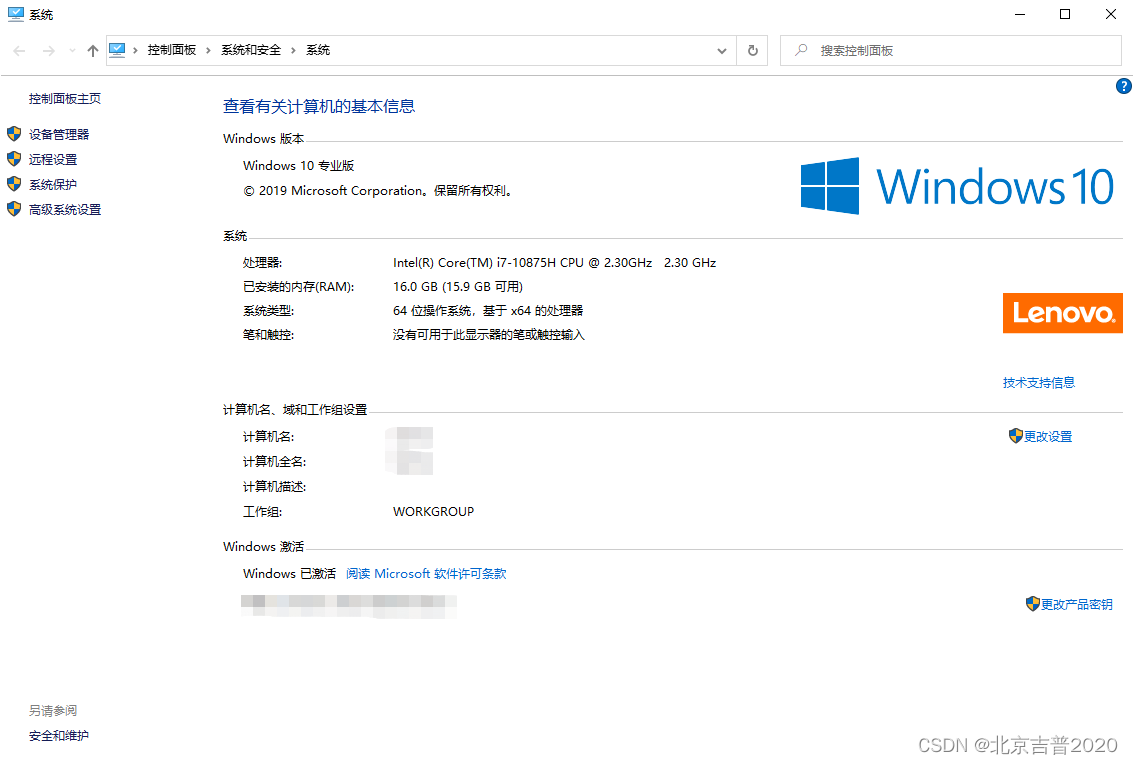
Task: Open 安全和维护 under 另请参阅
Action: click(59, 736)
